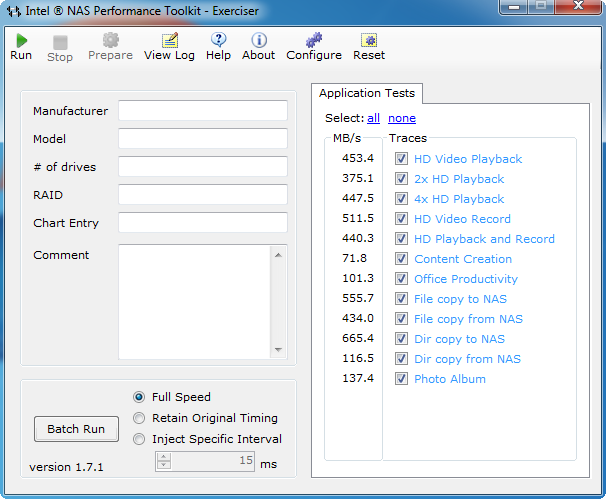Click the 440.3 MB/s result value
The image size is (606, 499).
click(358, 238)
